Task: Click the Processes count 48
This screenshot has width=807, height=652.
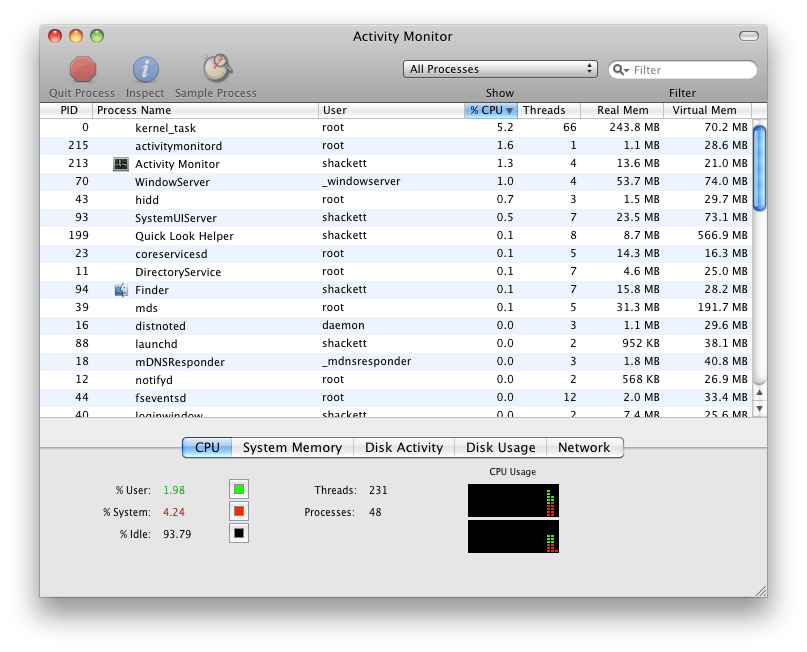Action: click(x=375, y=512)
